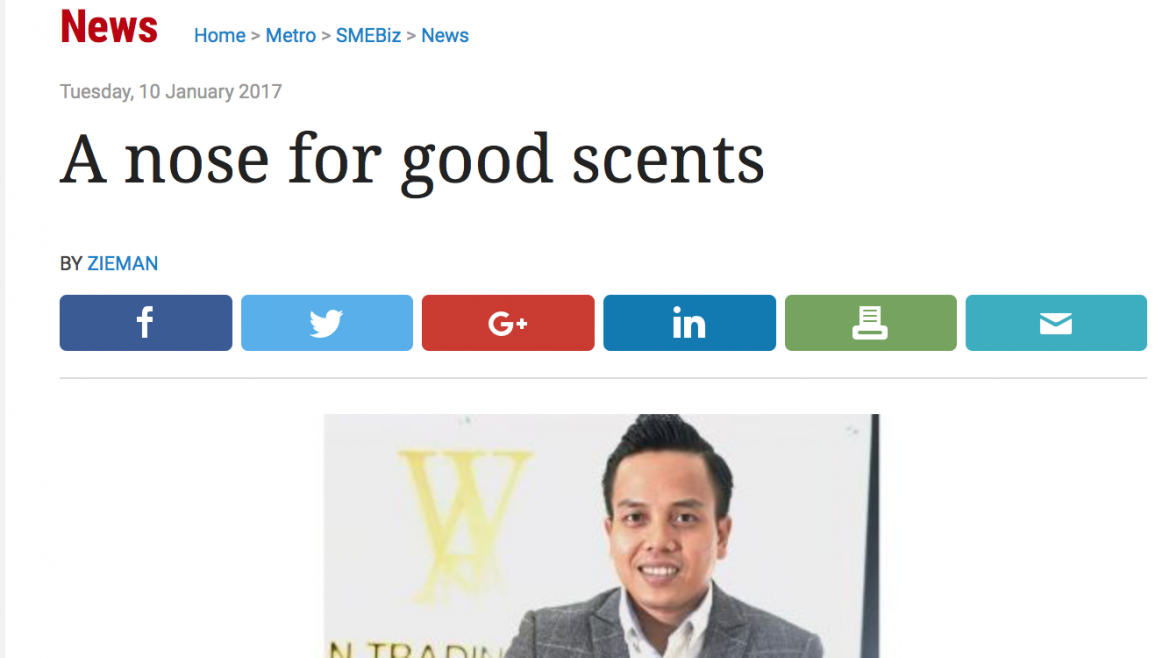Tweet this article via the Twitter icon
Viewport: 1170px width, 658px height.
(327, 323)
